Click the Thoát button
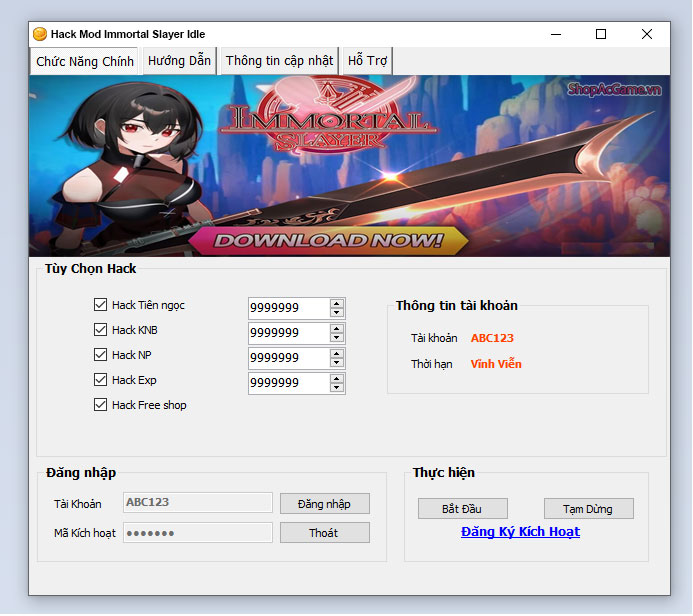This screenshot has height=616, width=693. tap(324, 533)
